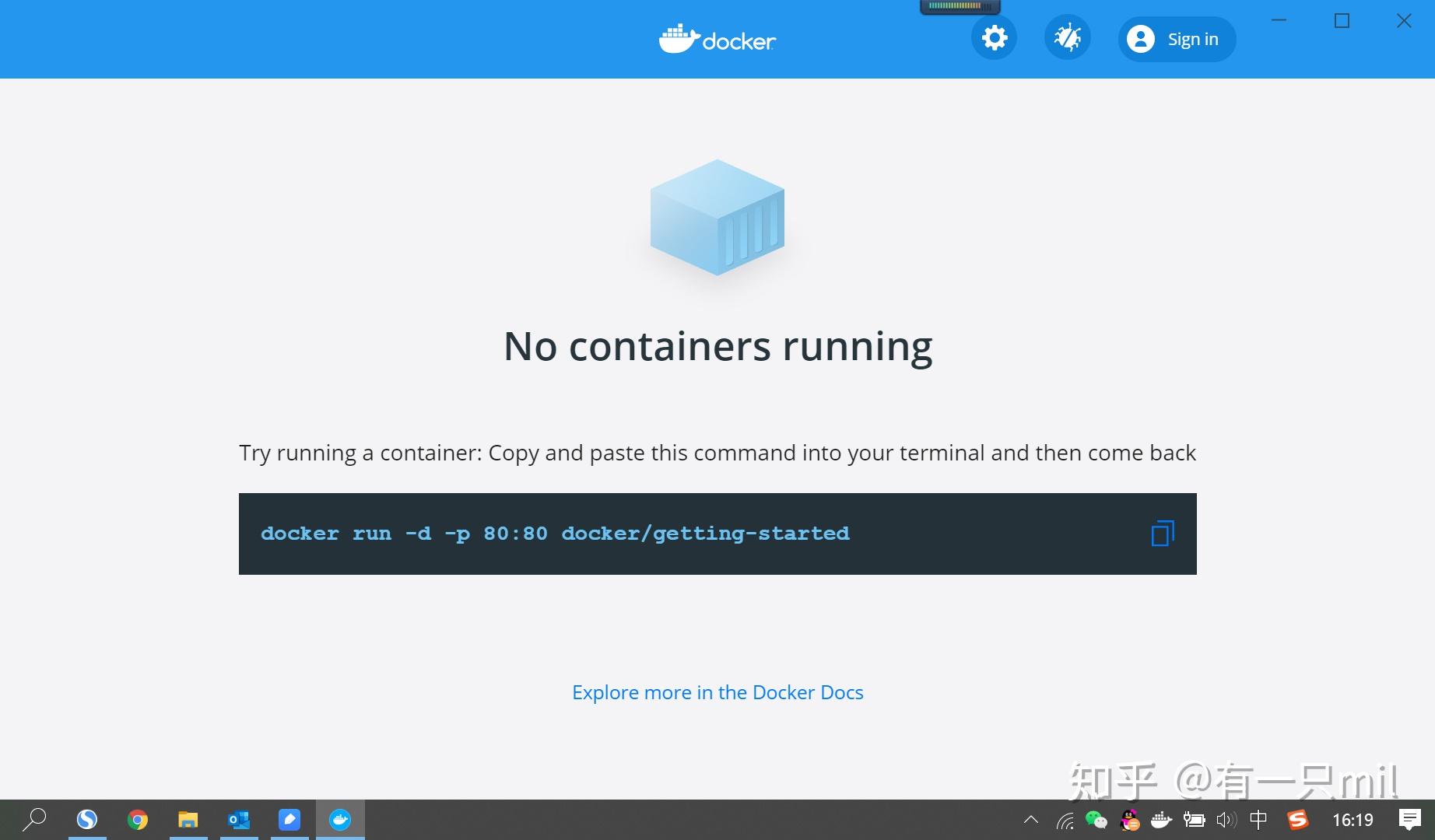This screenshot has width=1435, height=840.
Task: Open File Explorer from the taskbar
Action: (188, 819)
